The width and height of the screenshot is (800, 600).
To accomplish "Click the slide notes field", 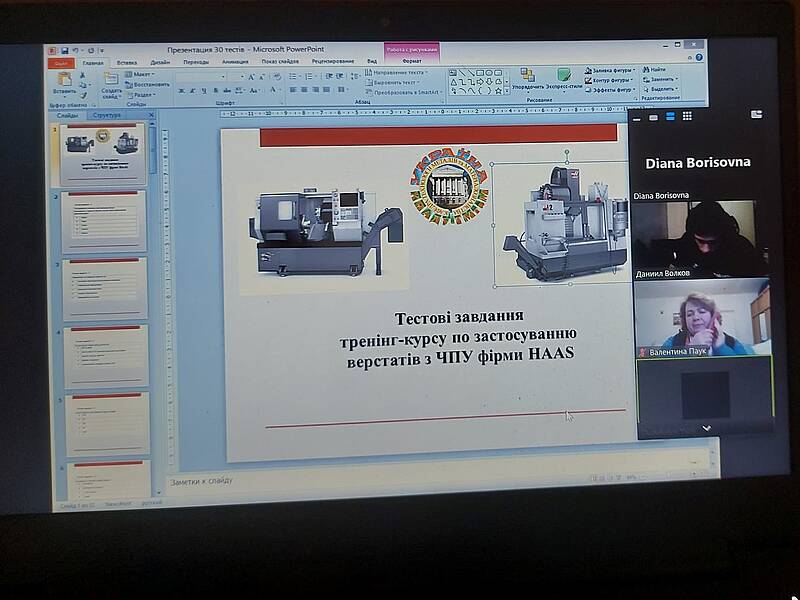I will click(x=400, y=479).
